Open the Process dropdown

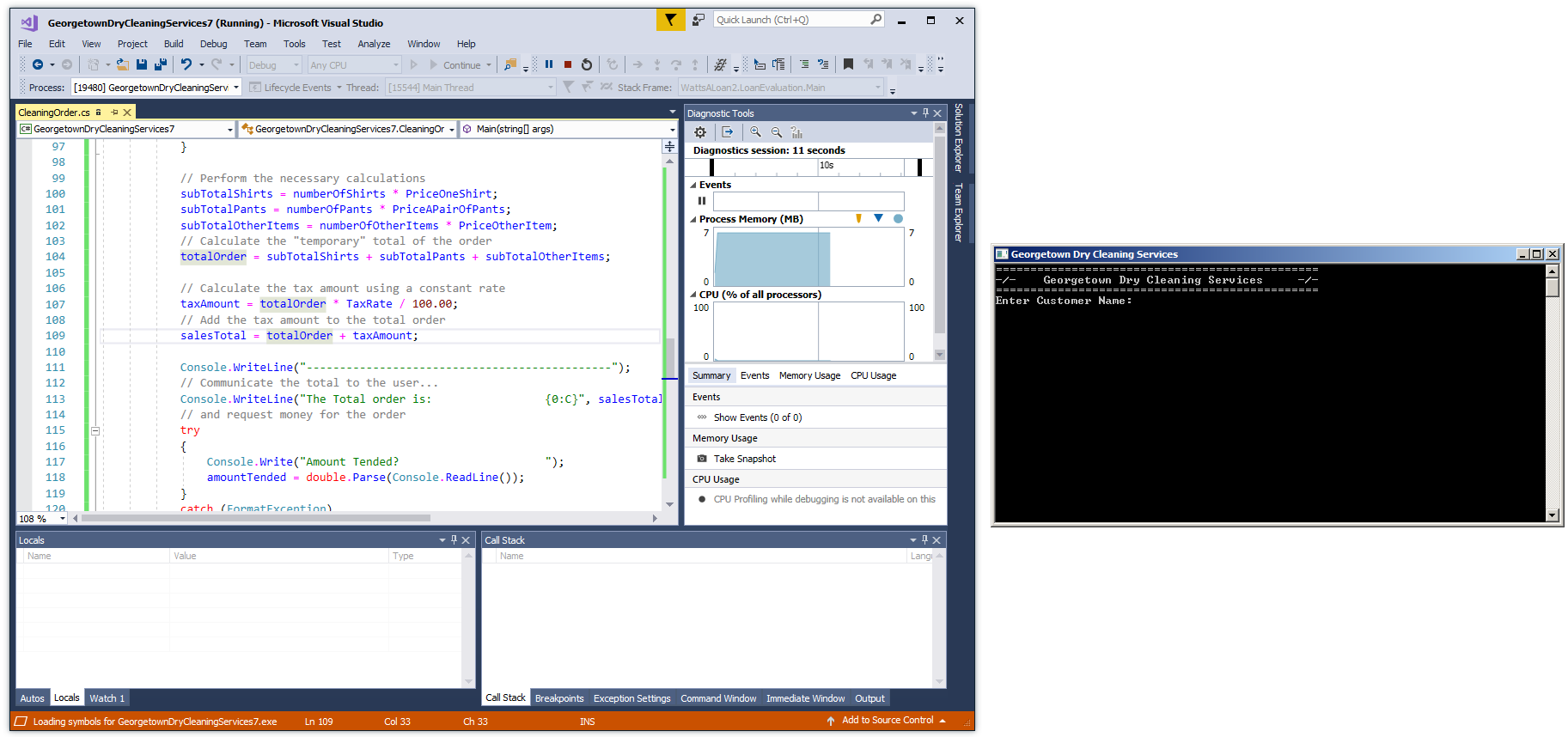pos(235,88)
